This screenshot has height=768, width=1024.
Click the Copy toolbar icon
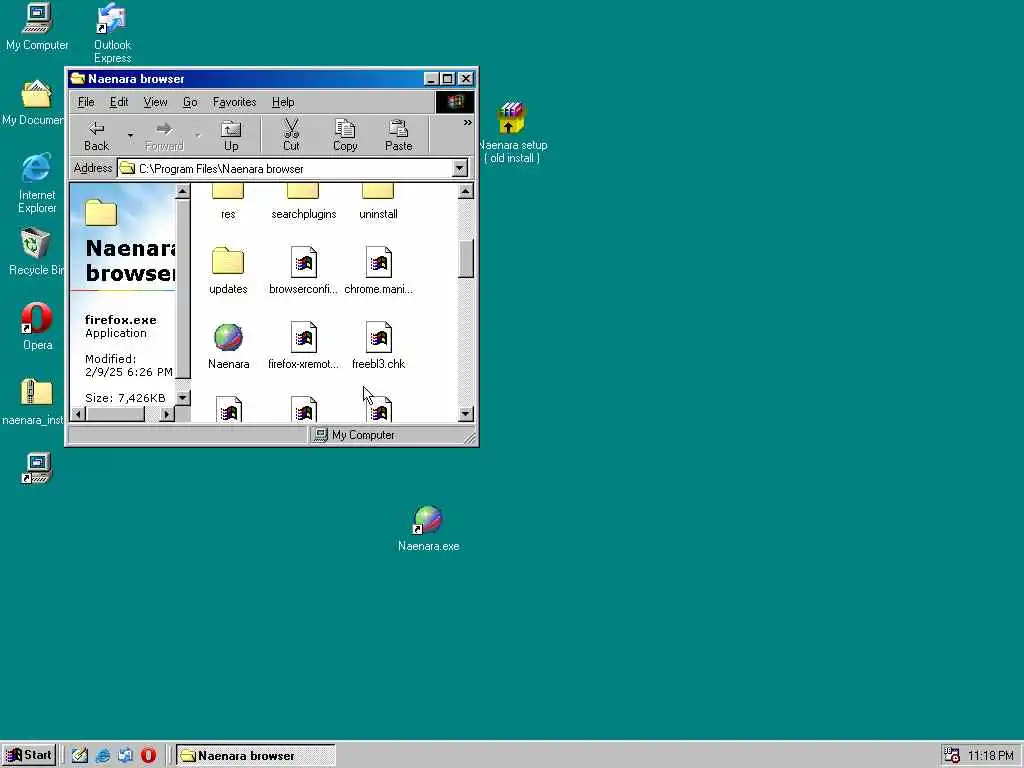click(345, 136)
